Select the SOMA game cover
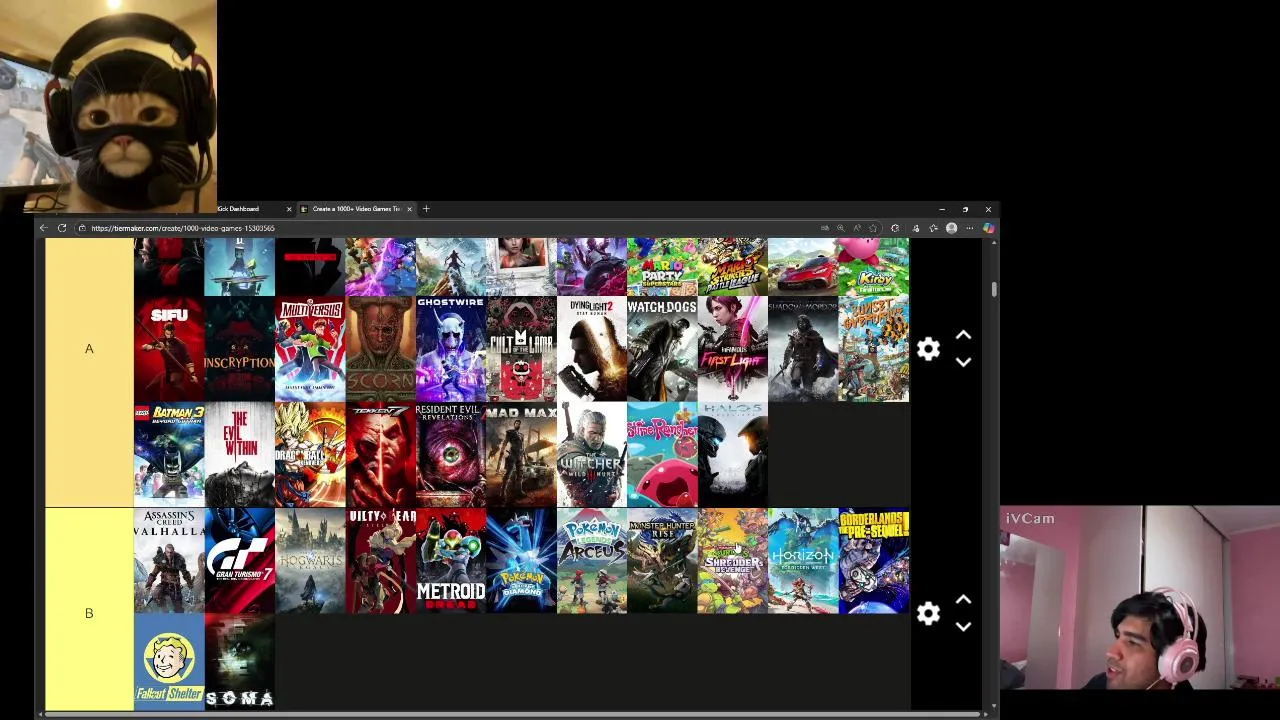The height and width of the screenshot is (720, 1280). coord(239,662)
